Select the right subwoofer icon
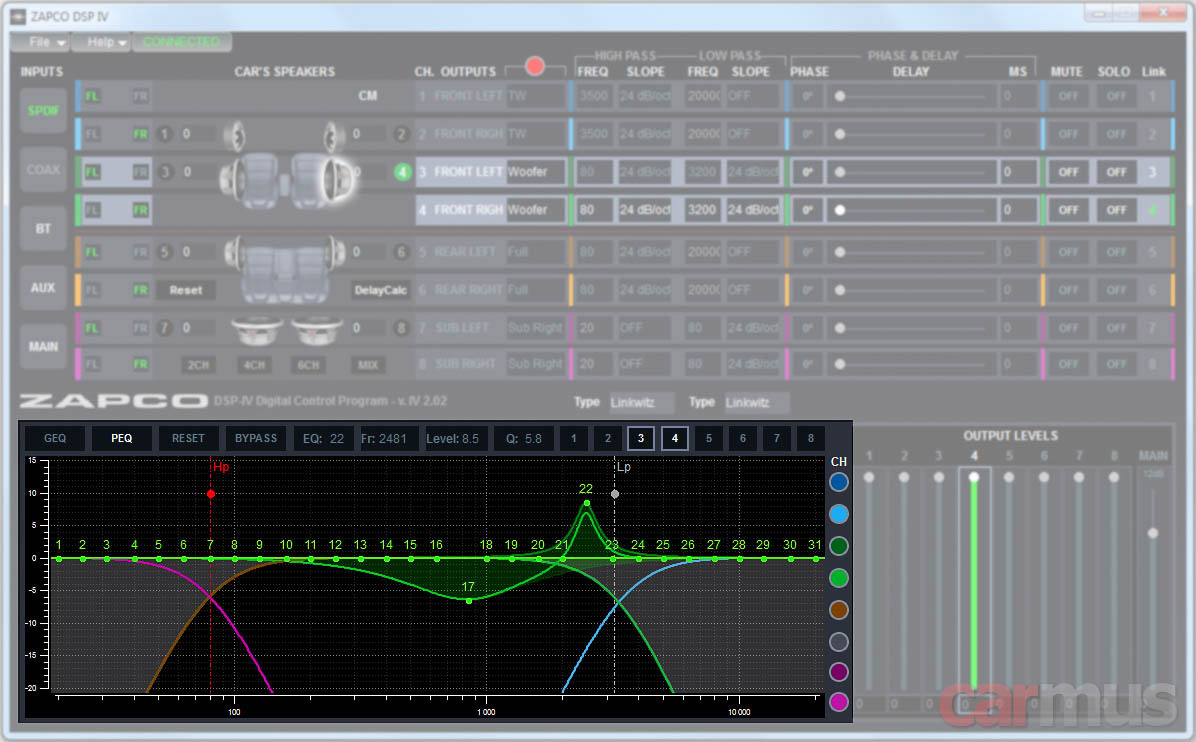Screen dimensions: 1196x742 pyautogui.click(x=316, y=331)
